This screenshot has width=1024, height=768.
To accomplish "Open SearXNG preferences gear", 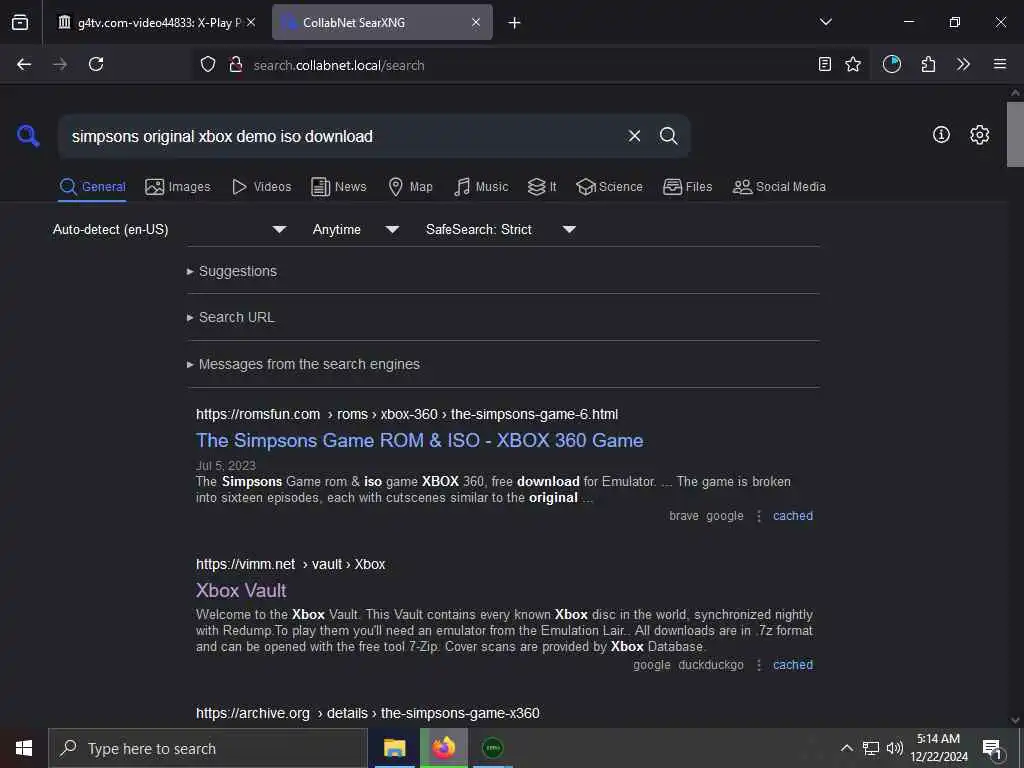I will pyautogui.click(x=979, y=135).
